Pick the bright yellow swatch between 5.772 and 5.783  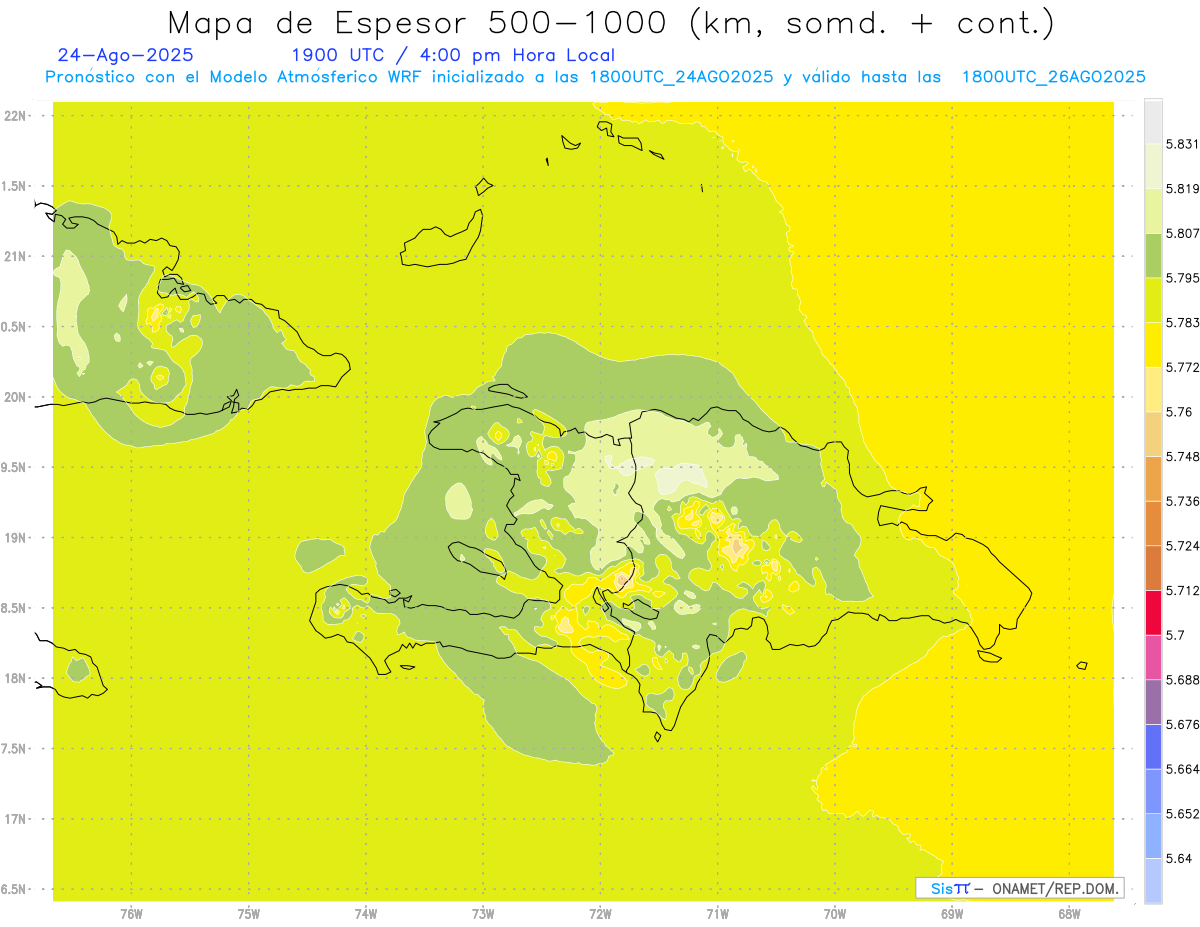1153,345
